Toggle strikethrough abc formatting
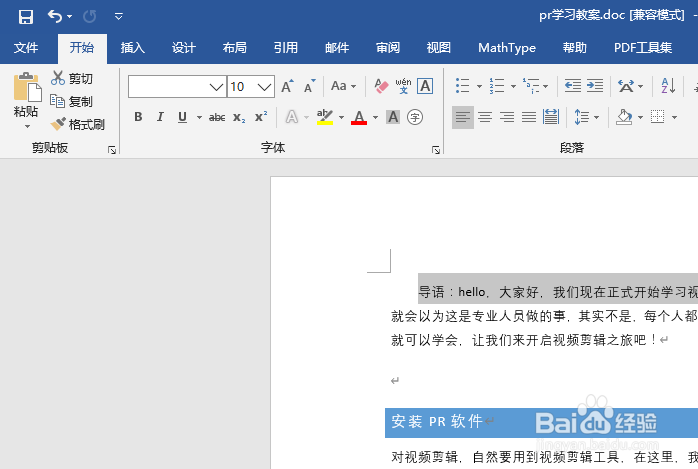This screenshot has width=698, height=469. coord(217,117)
